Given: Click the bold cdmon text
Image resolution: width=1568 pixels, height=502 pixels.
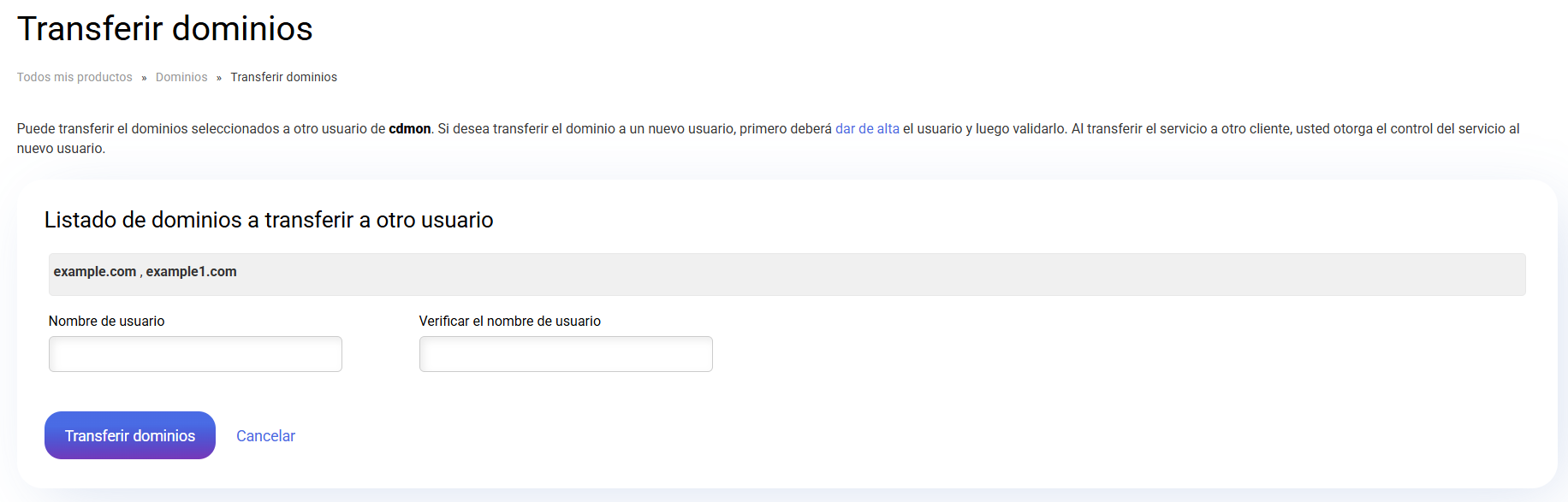Looking at the screenshot, I should coord(409,128).
